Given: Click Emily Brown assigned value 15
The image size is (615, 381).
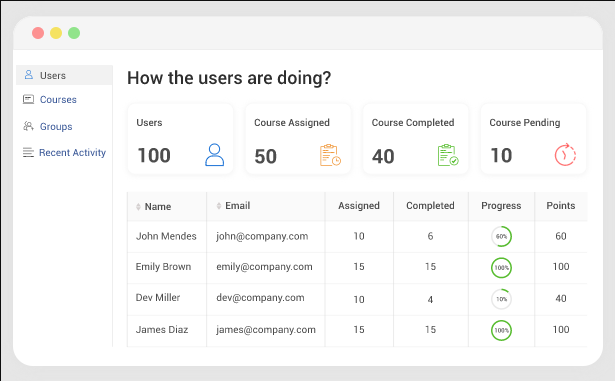Looking at the screenshot, I should point(359,267).
